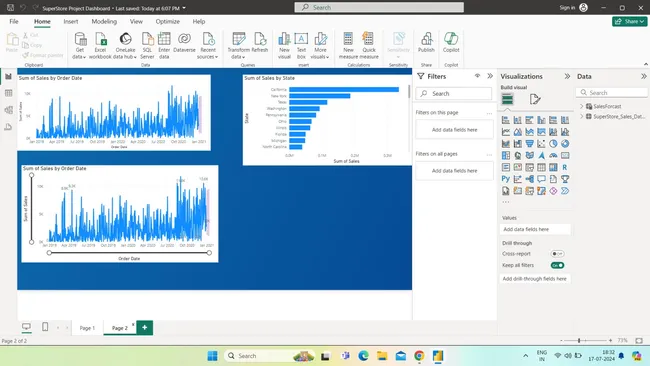This screenshot has width=650, height=366.
Task: Add a new report page
Action: 145,327
